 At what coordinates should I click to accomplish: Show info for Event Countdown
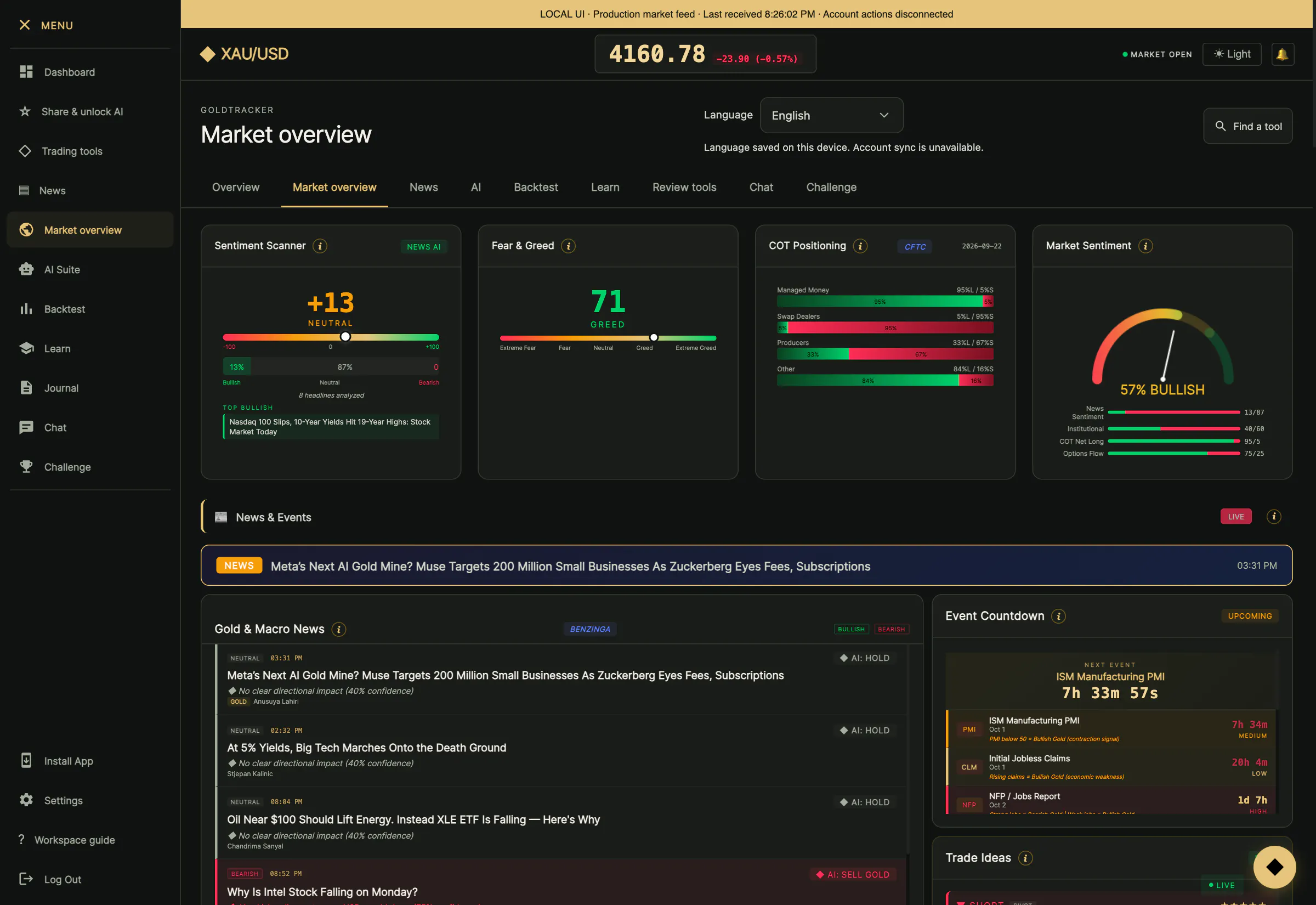point(1058,616)
